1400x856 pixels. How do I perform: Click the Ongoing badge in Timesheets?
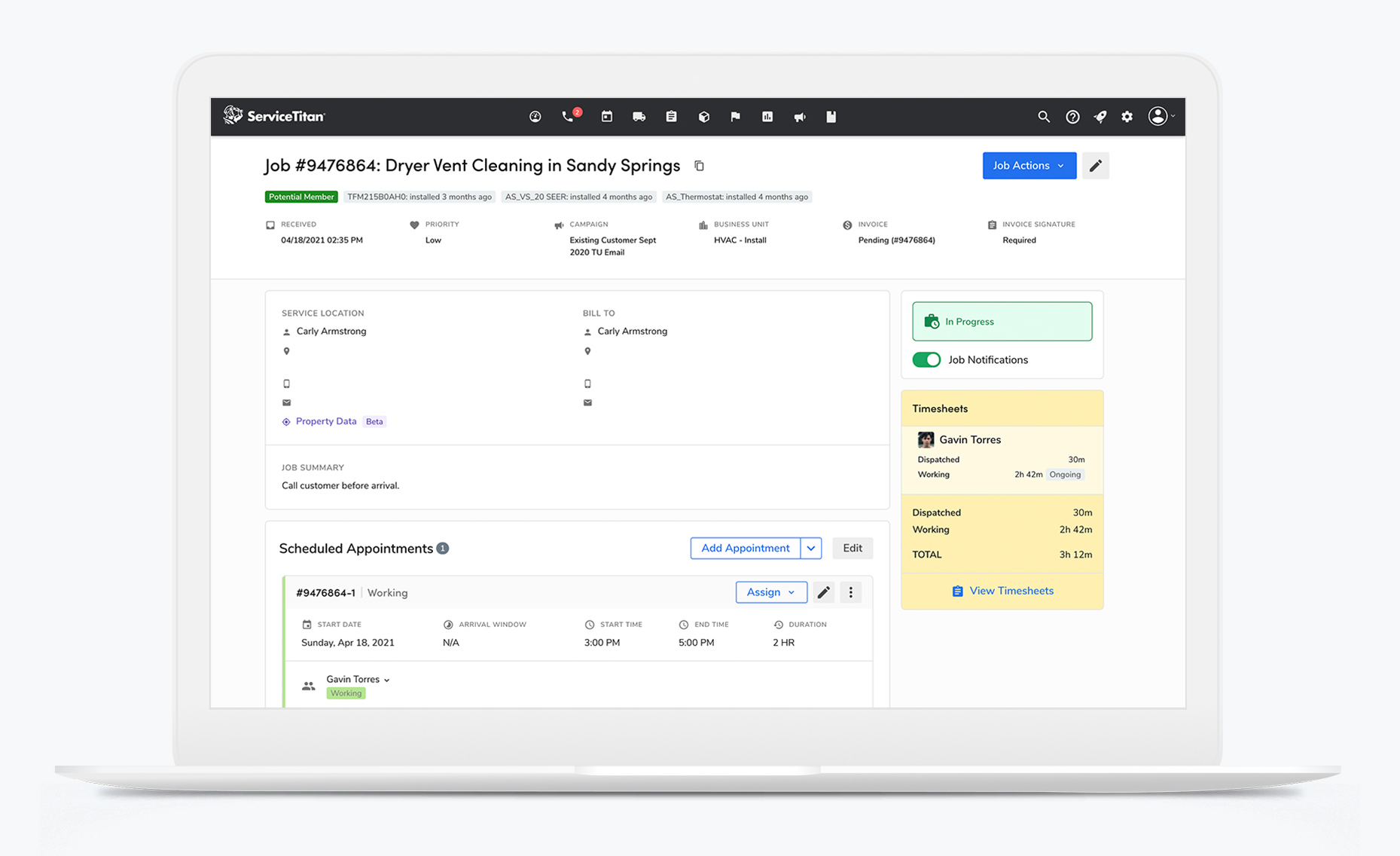point(1065,475)
